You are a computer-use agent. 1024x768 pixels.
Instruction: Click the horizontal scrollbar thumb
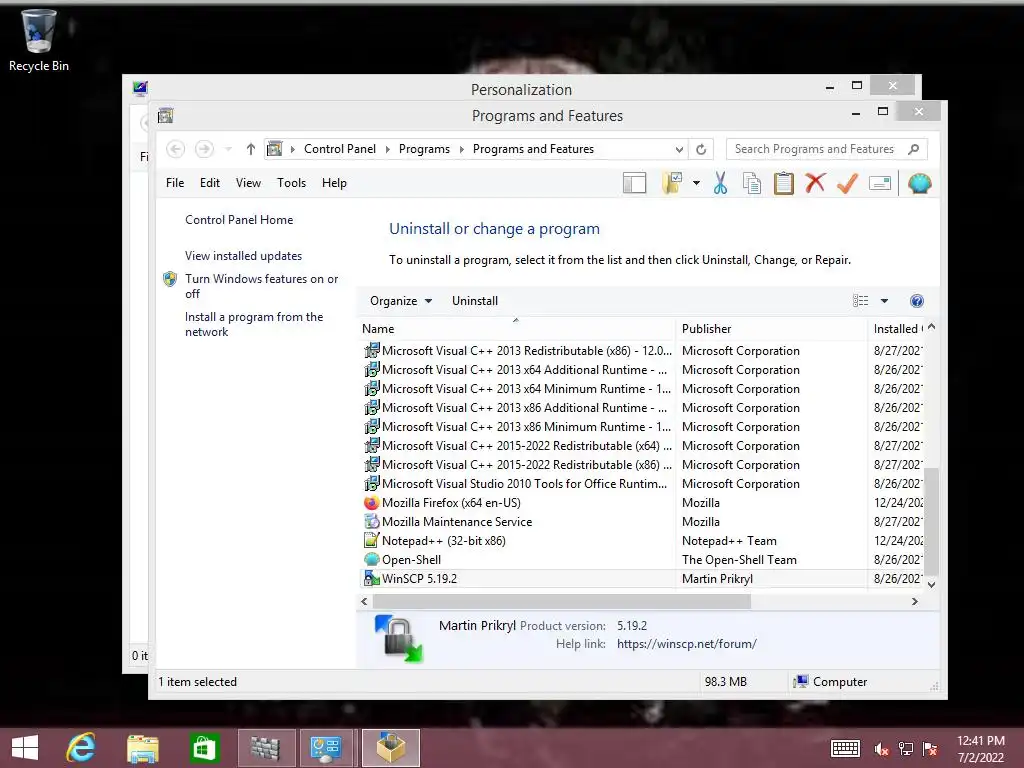[562, 601]
